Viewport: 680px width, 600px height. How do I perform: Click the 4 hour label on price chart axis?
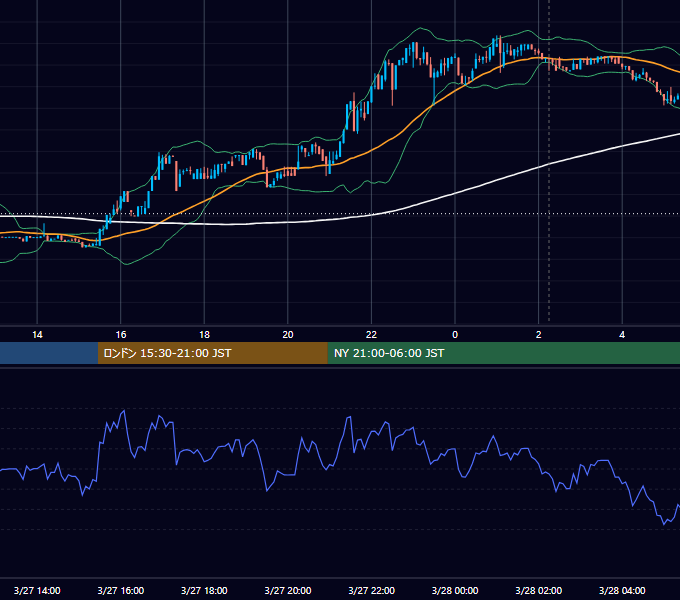622,335
